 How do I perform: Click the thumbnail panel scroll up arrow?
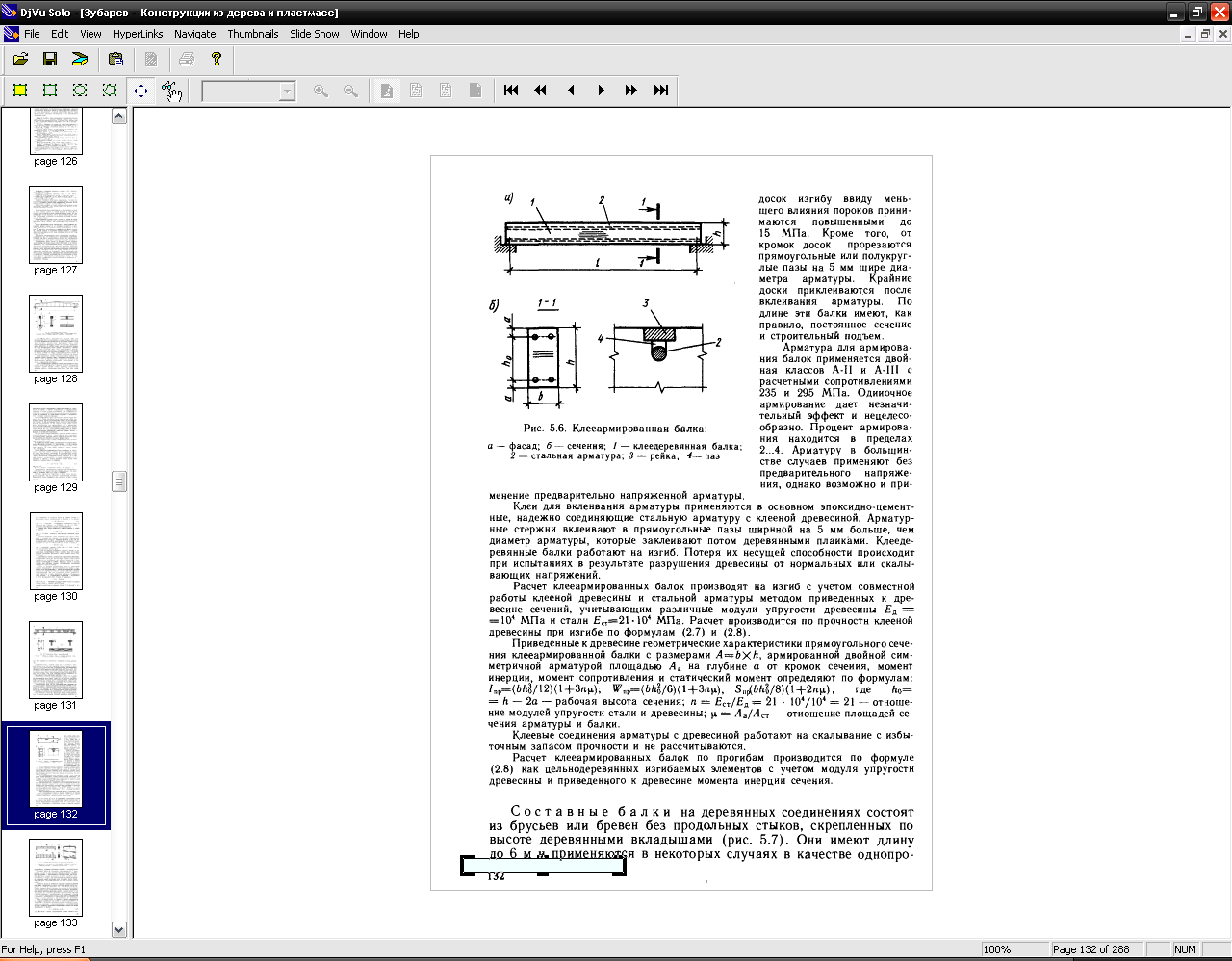pyautogui.click(x=119, y=117)
